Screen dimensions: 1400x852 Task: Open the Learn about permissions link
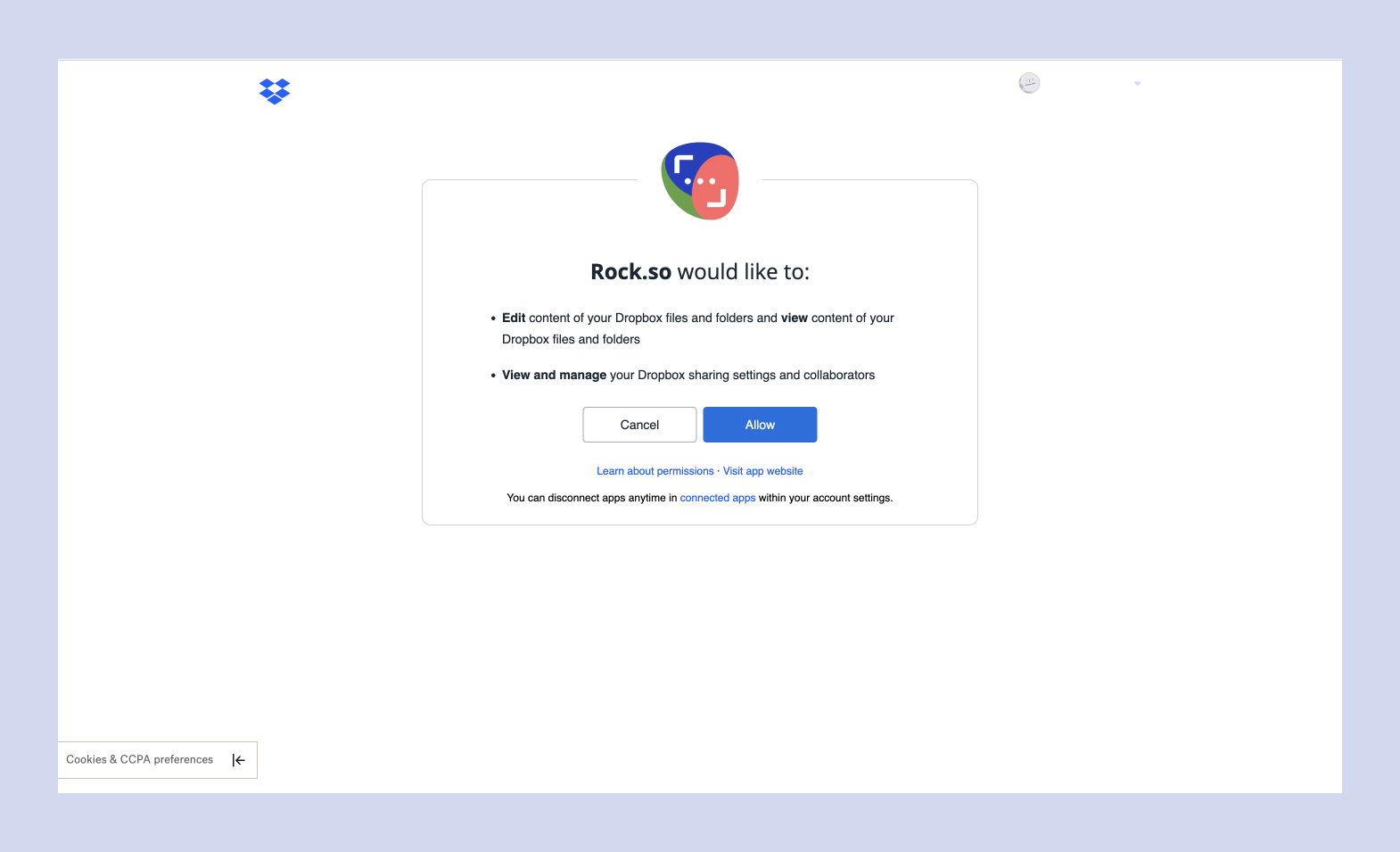tap(655, 471)
